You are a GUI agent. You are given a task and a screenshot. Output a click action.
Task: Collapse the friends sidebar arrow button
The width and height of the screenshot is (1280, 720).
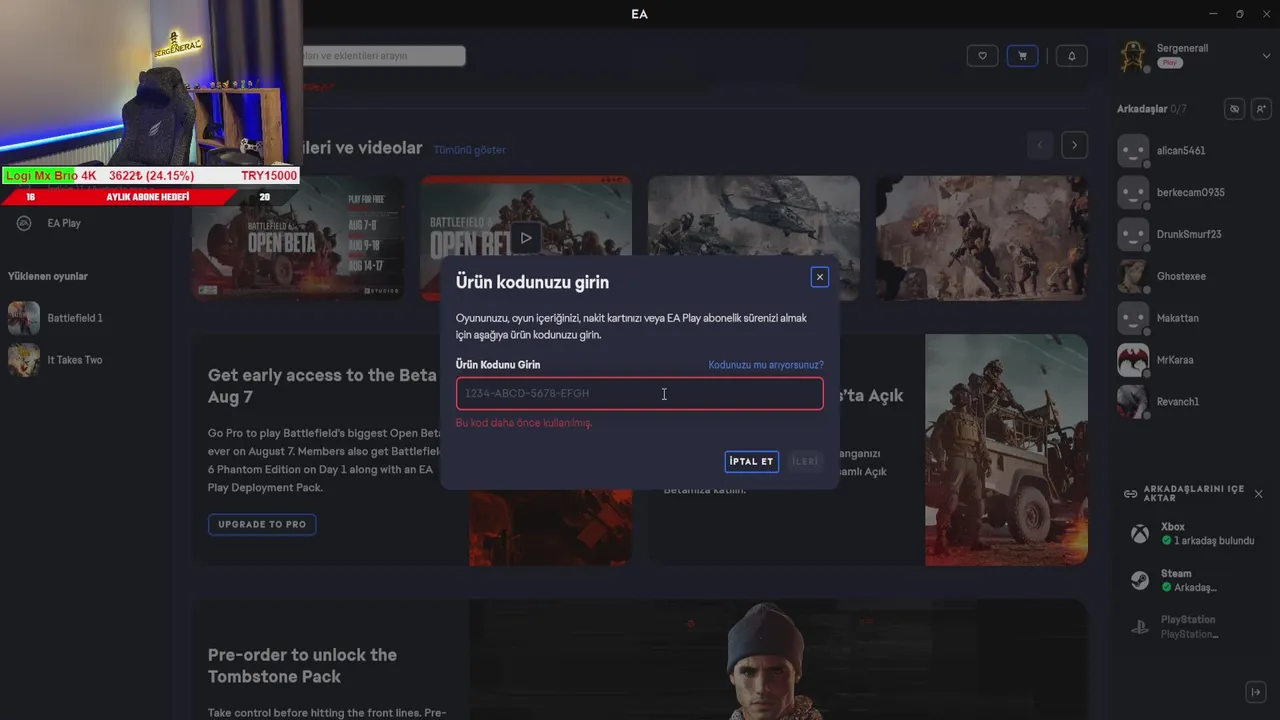coord(1256,692)
